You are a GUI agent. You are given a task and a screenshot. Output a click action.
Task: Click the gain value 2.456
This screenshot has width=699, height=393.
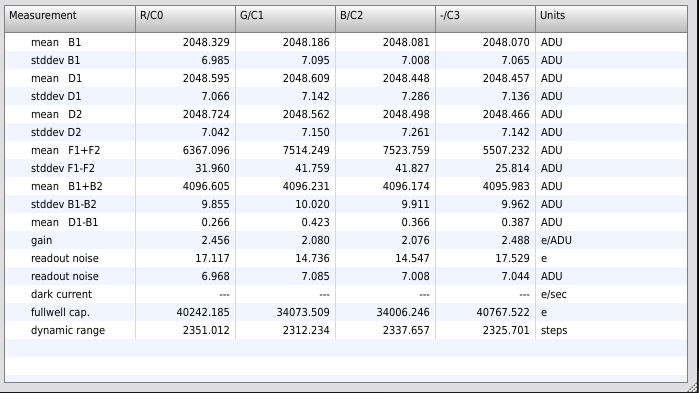click(215, 241)
